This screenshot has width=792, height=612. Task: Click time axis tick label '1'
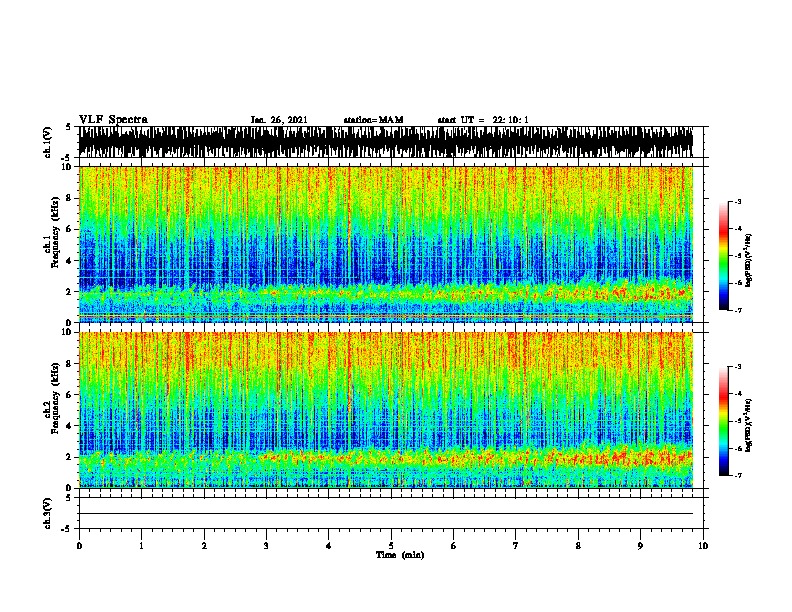pyautogui.click(x=142, y=546)
